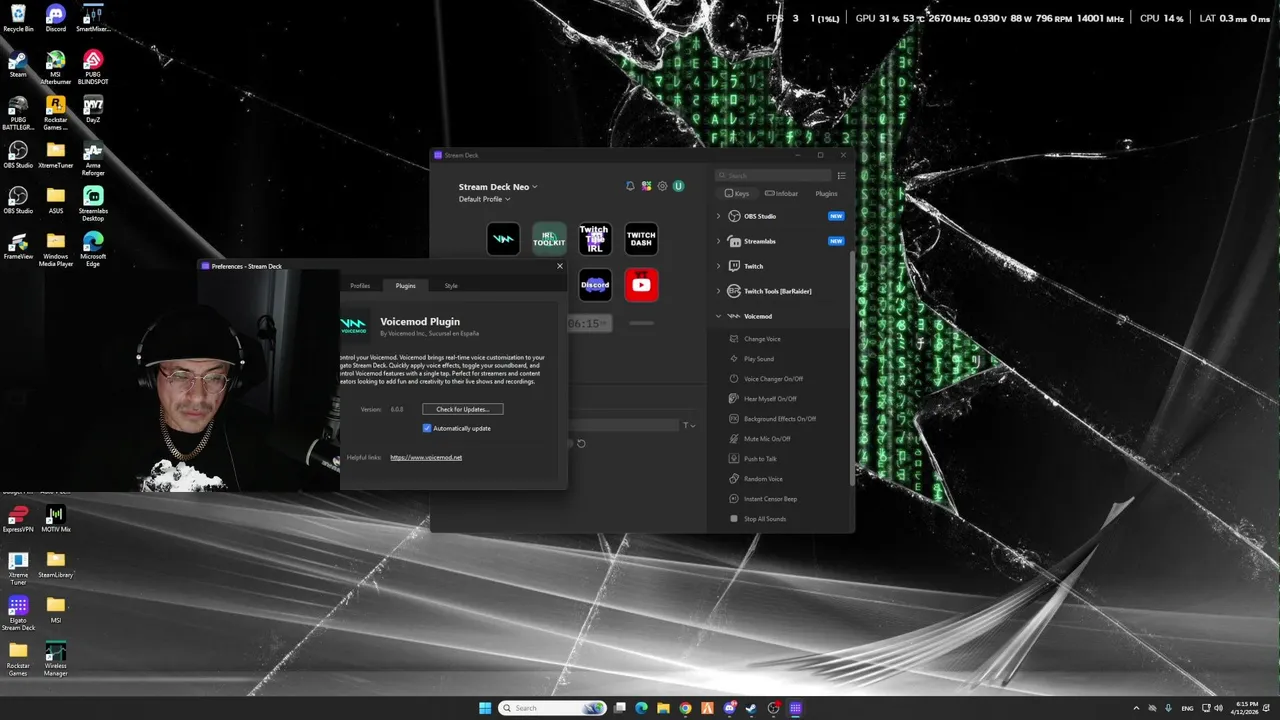Viewport: 1280px width, 720px height.
Task: Choose the Instant Censor Beep action
Action: [x=770, y=499]
